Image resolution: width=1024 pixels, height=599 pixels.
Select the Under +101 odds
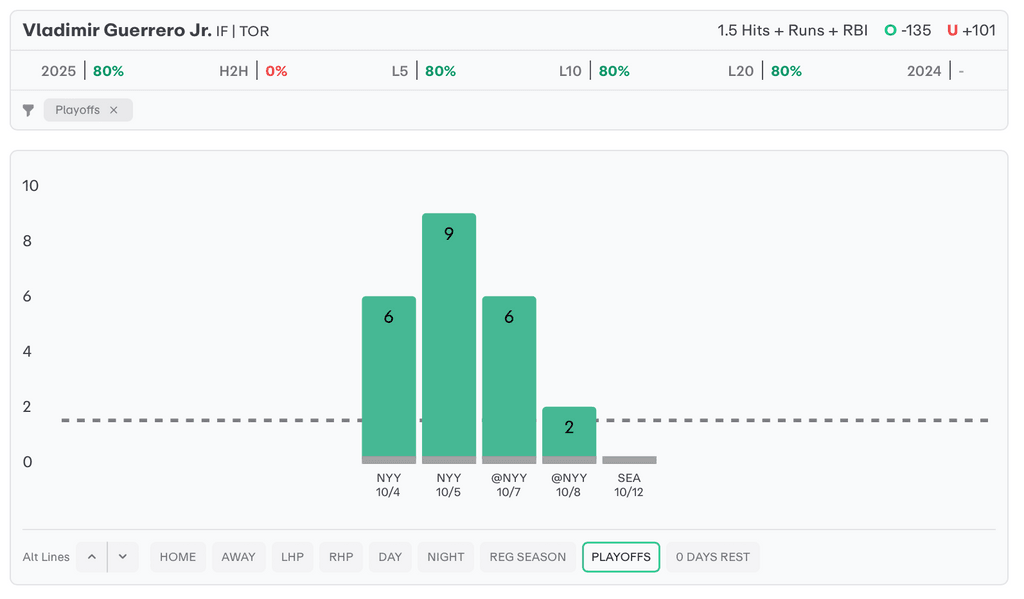pos(972,30)
